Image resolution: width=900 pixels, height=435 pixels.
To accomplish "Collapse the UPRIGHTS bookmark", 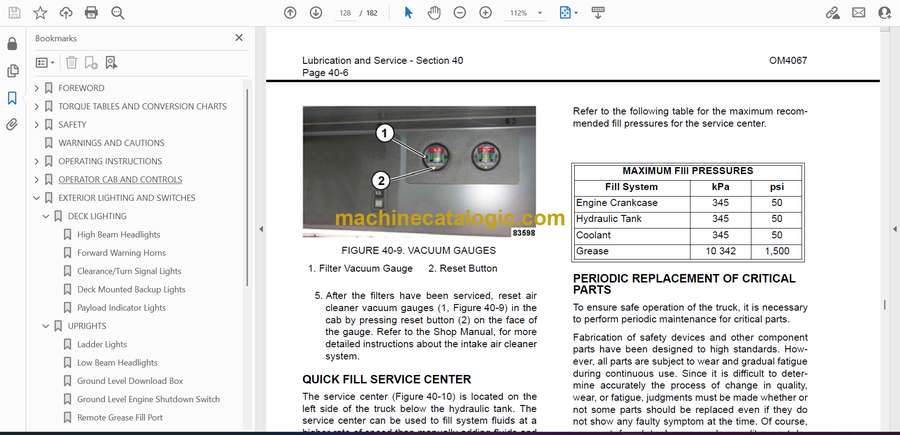I will (x=46, y=326).
